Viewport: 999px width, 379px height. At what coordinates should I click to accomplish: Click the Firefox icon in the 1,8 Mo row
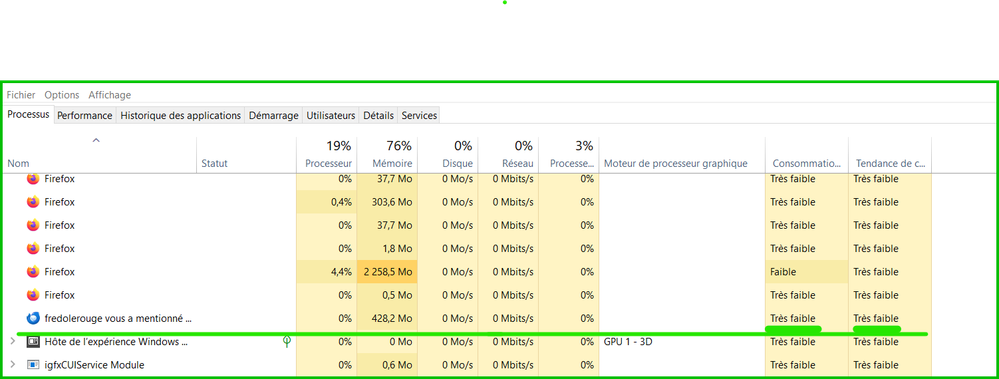tap(33, 248)
